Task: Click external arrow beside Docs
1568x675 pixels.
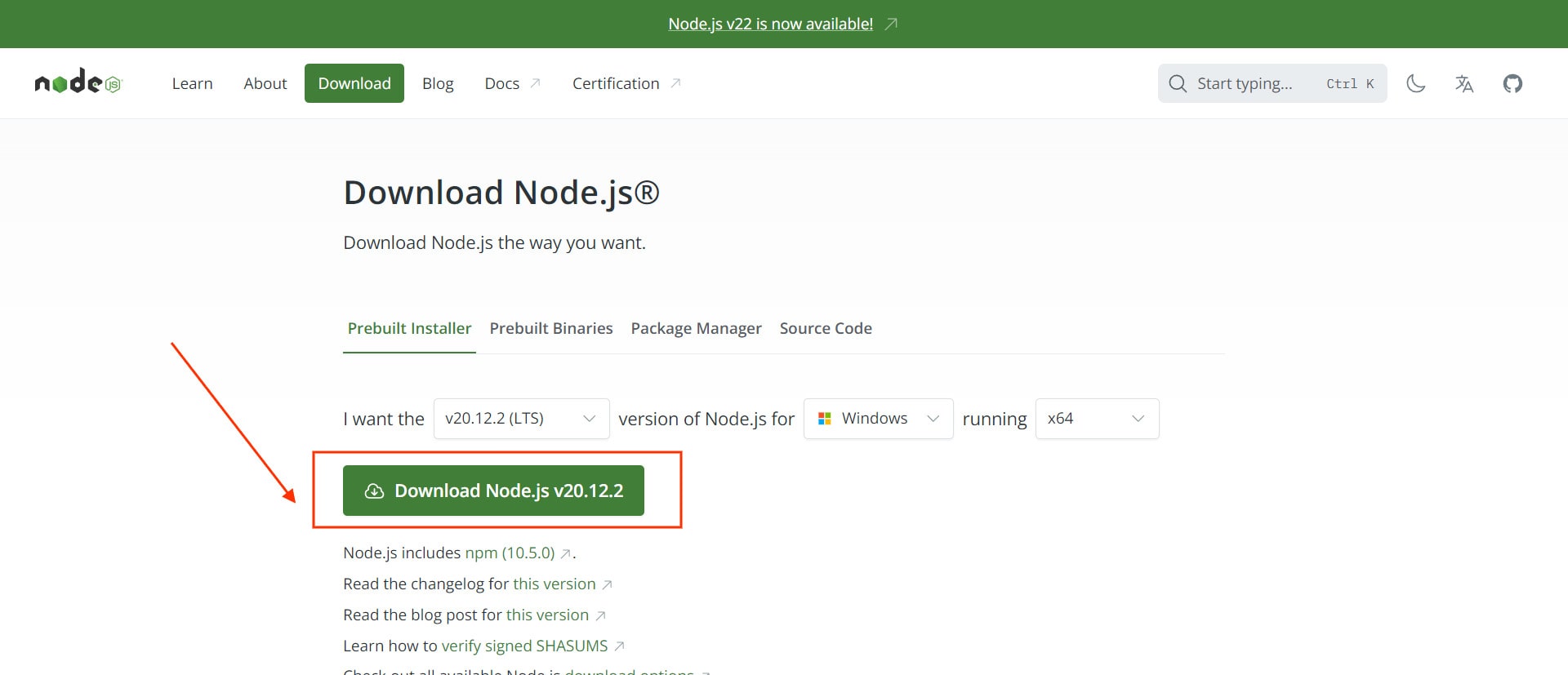Action: tap(535, 83)
